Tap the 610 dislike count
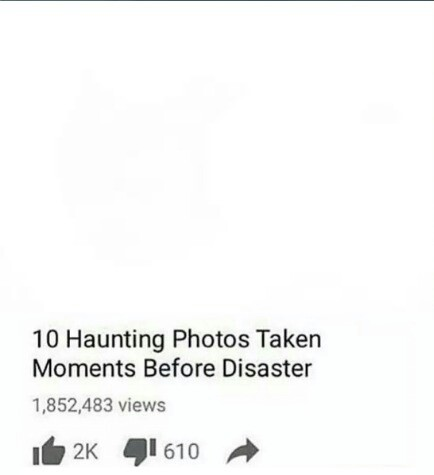The width and height of the screenshot is (434, 475). (181, 451)
